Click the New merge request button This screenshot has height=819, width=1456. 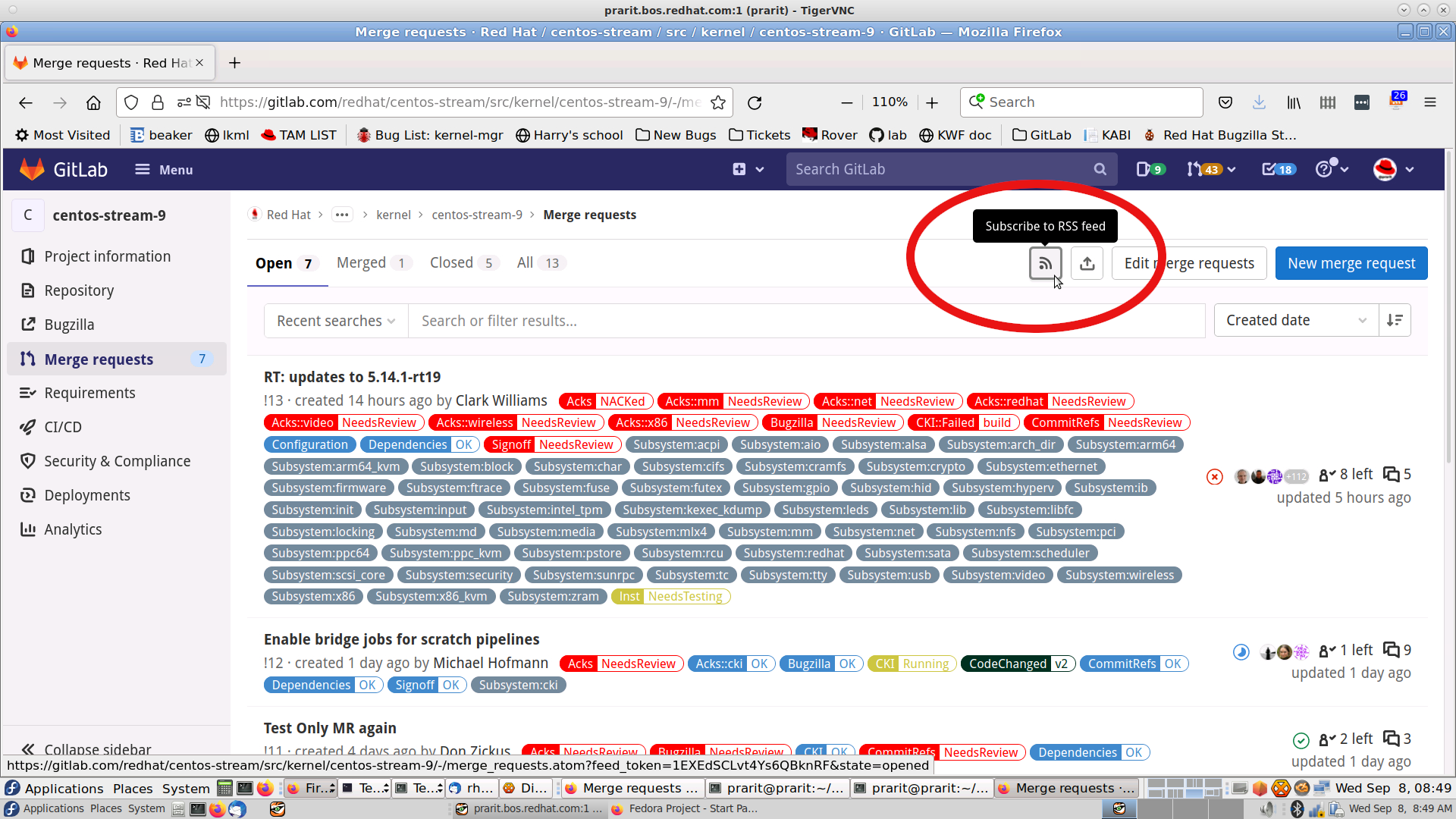1351,263
